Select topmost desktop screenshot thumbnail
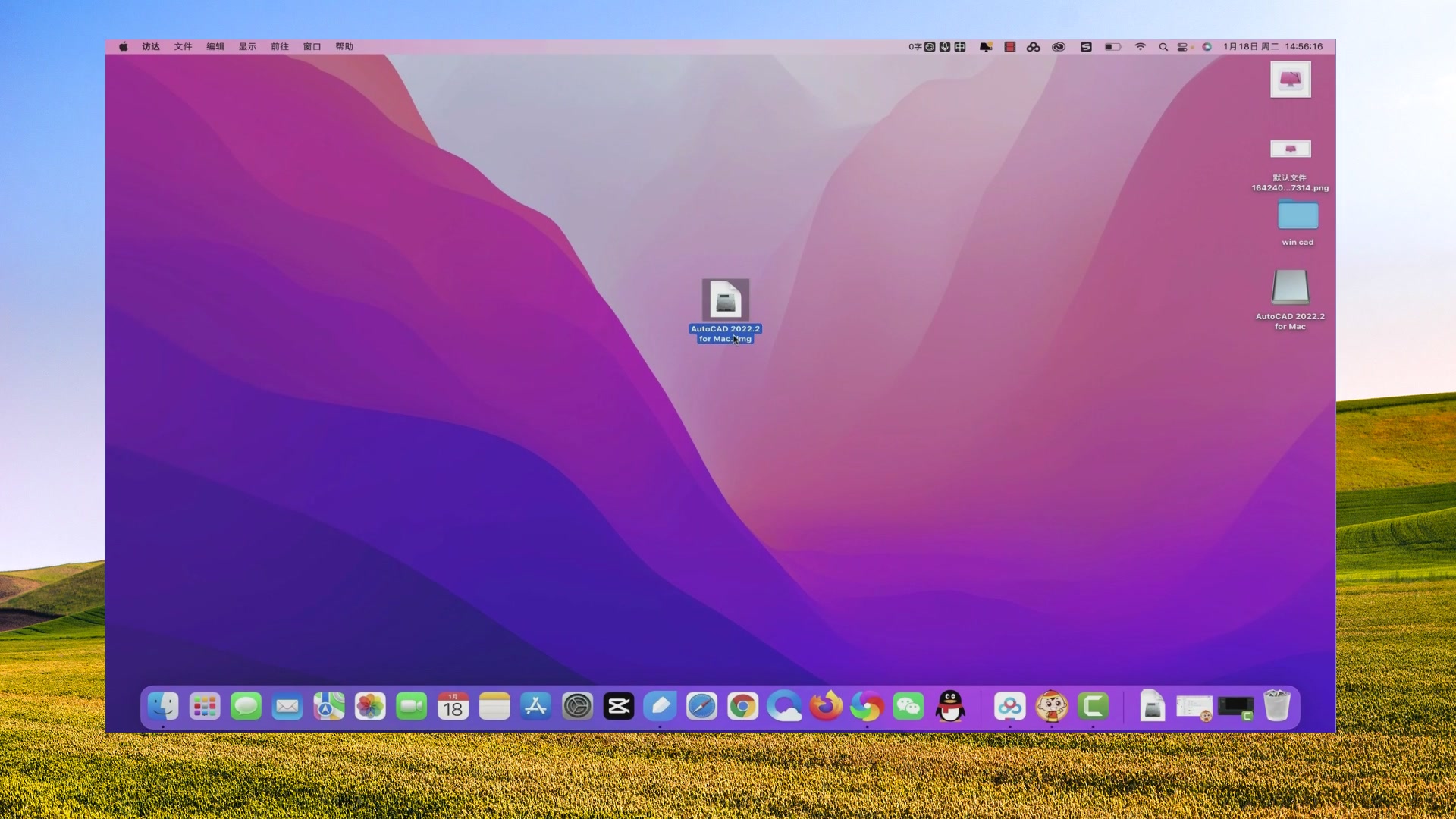This screenshot has width=1456, height=819. click(x=1290, y=79)
